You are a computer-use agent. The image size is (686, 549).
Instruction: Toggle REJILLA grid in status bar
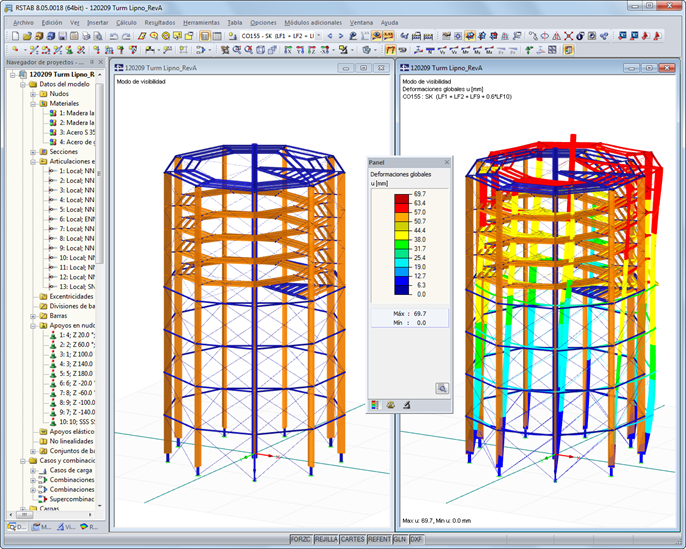pos(325,539)
